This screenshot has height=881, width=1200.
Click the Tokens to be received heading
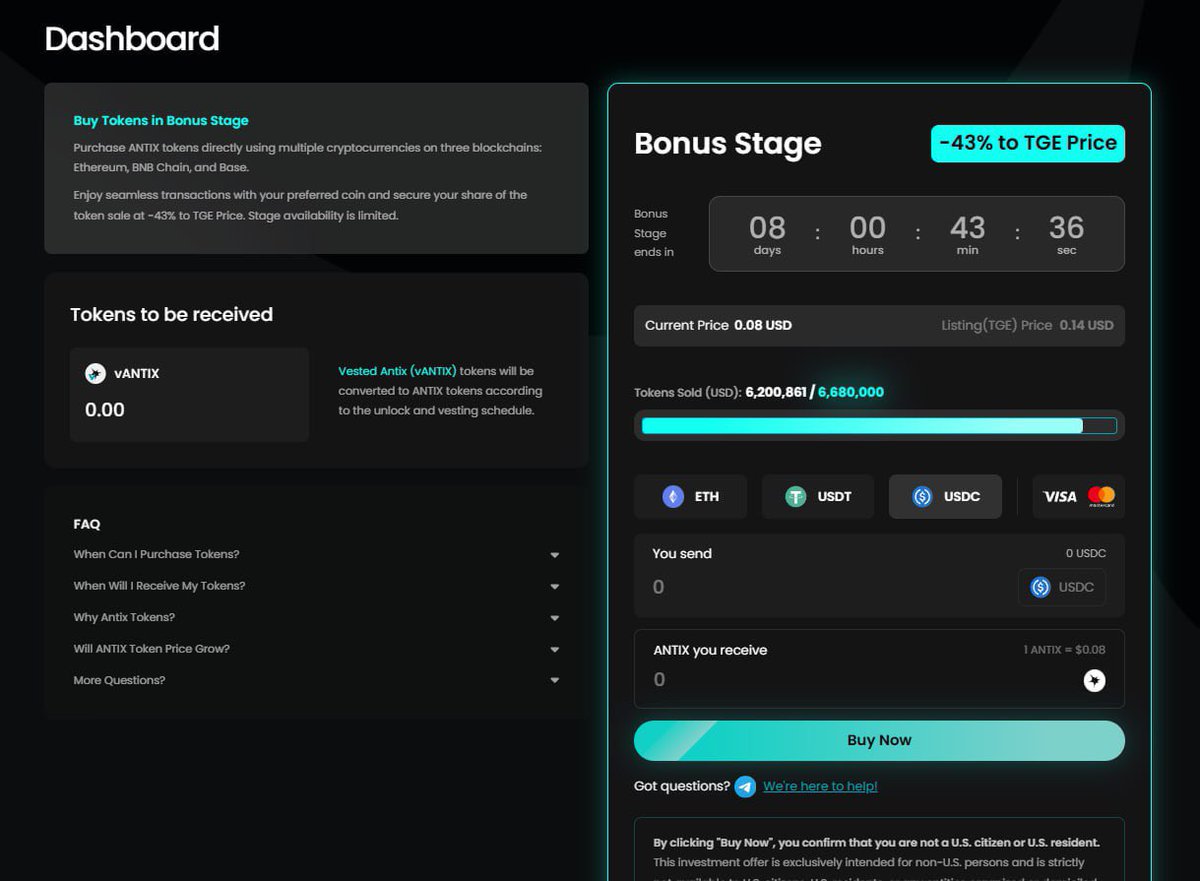pos(171,314)
